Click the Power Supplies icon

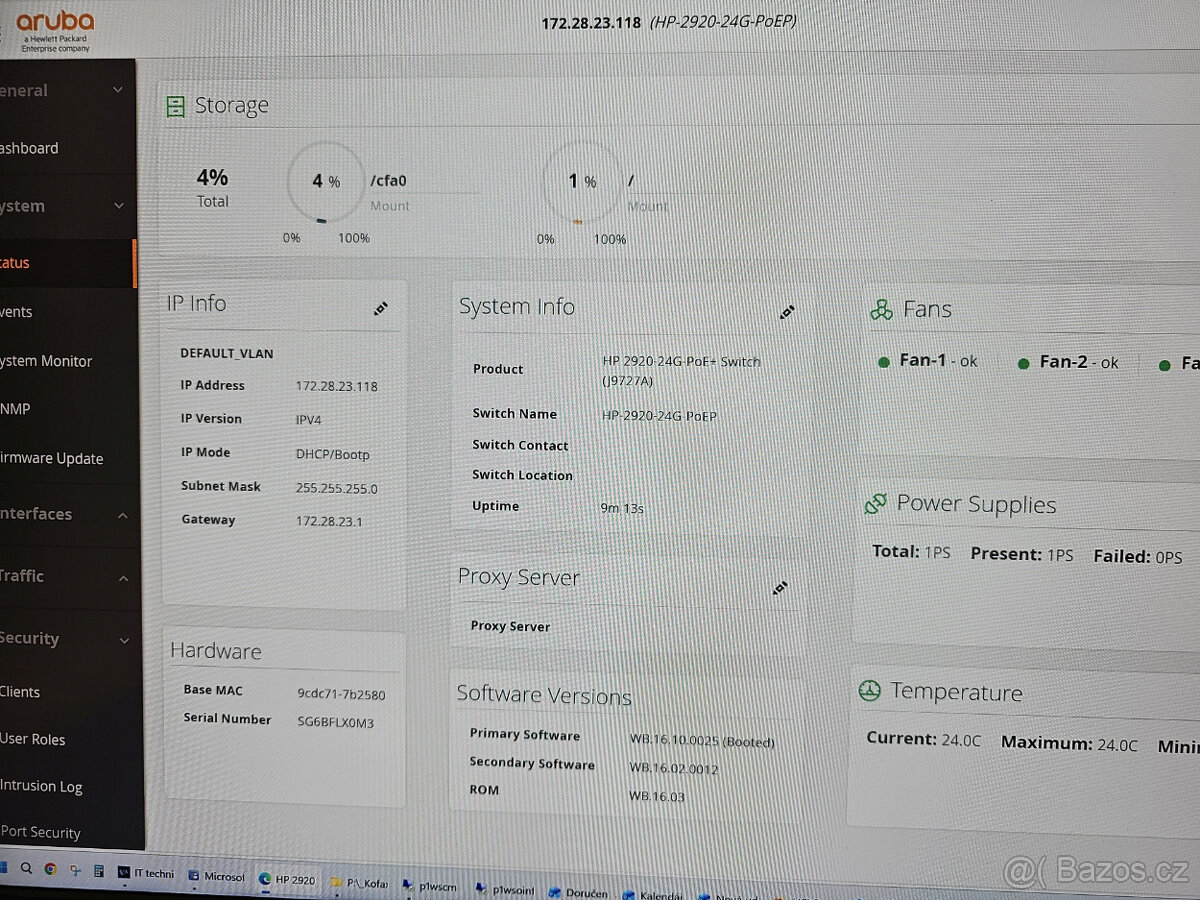[876, 503]
